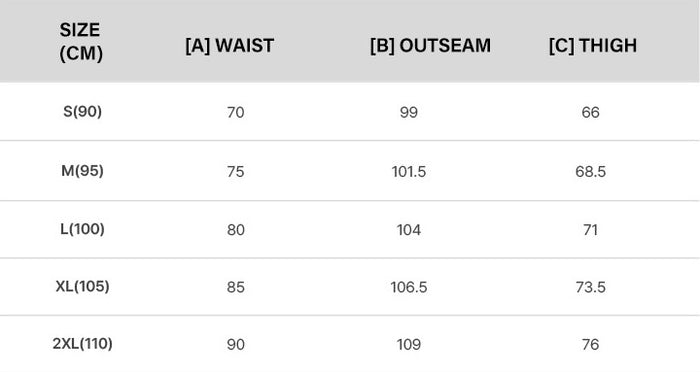Click the SIZE (CM) column header

point(81,42)
